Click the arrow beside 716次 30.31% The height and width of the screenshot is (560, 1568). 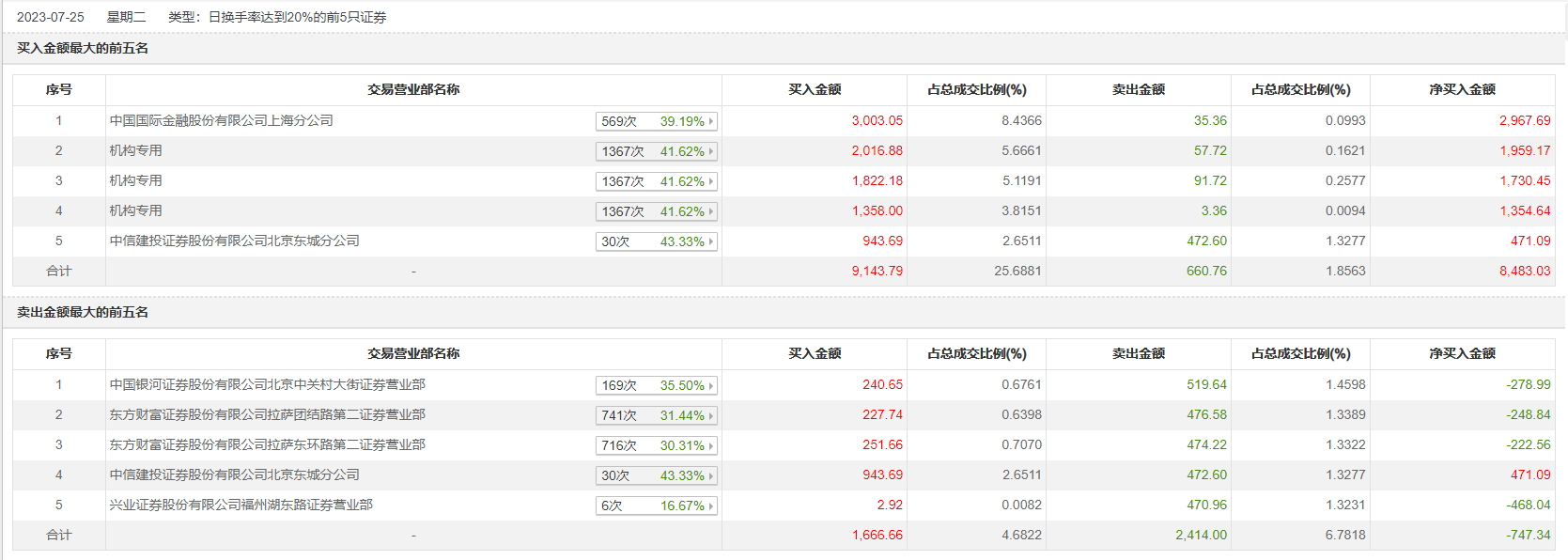click(711, 445)
